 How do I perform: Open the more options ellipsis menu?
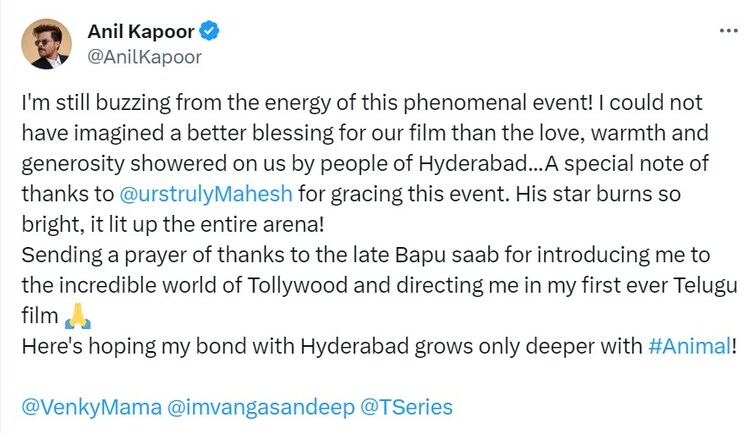pyautogui.click(x=728, y=32)
